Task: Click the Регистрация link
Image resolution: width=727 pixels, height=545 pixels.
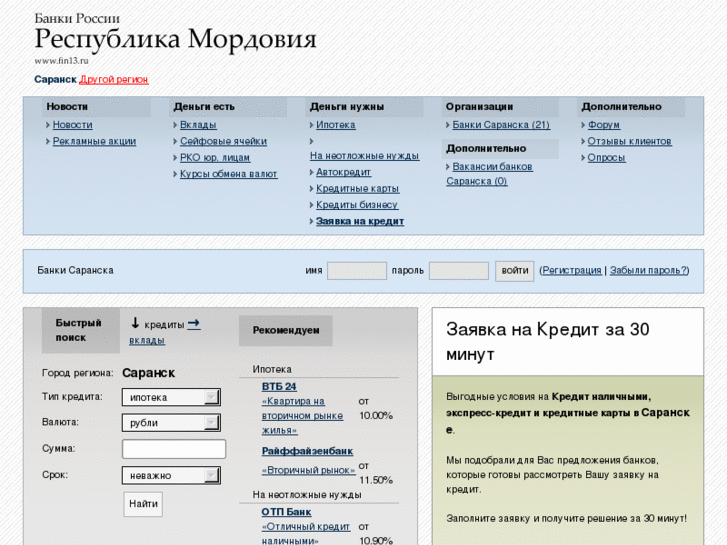Action: coord(572,270)
